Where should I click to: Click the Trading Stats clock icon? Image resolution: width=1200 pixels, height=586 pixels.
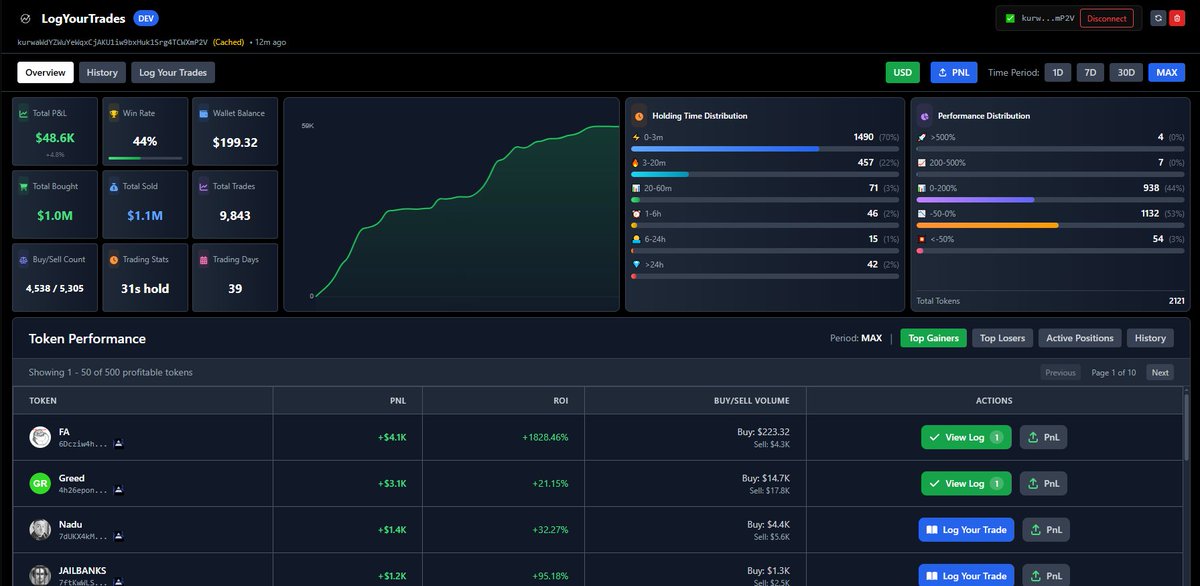tap(113, 259)
